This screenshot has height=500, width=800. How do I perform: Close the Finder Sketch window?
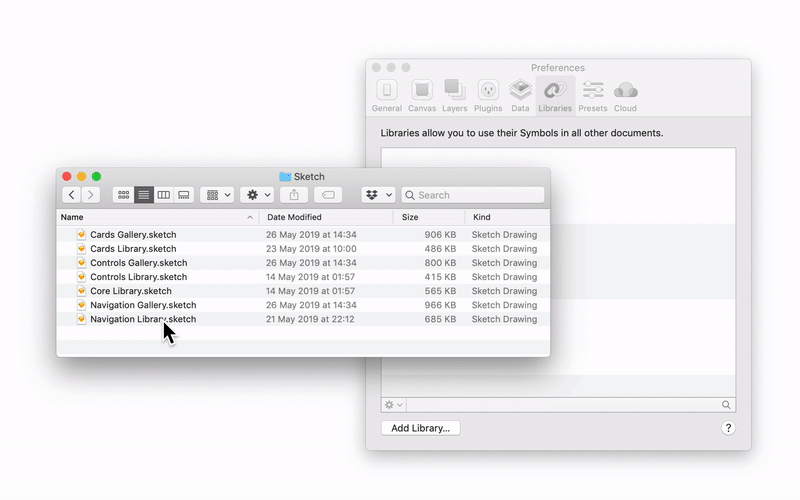pos(66,177)
